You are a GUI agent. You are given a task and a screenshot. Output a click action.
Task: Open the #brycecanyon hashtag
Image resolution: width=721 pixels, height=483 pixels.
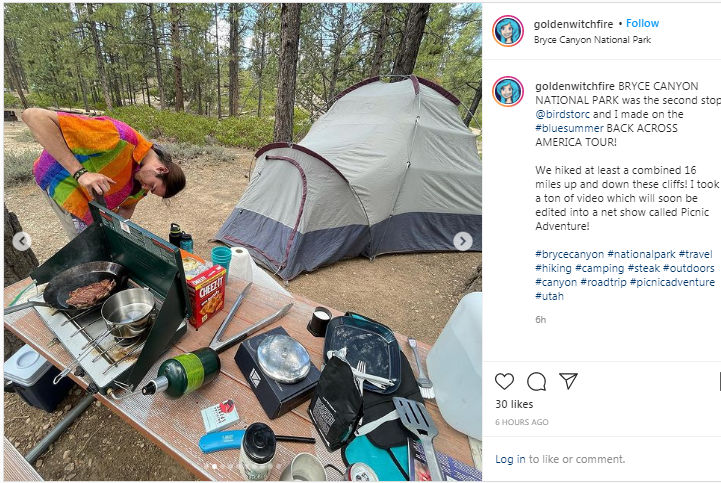(569, 254)
